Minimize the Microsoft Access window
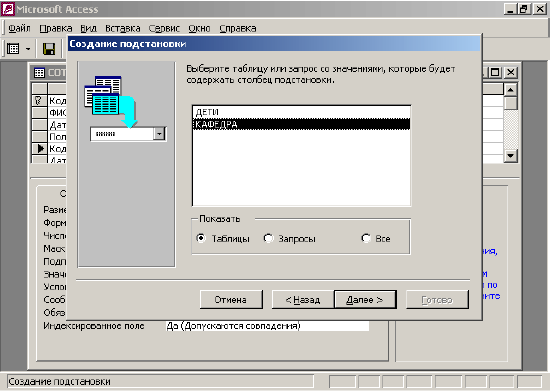The image size is (550, 391). click(x=510, y=9)
